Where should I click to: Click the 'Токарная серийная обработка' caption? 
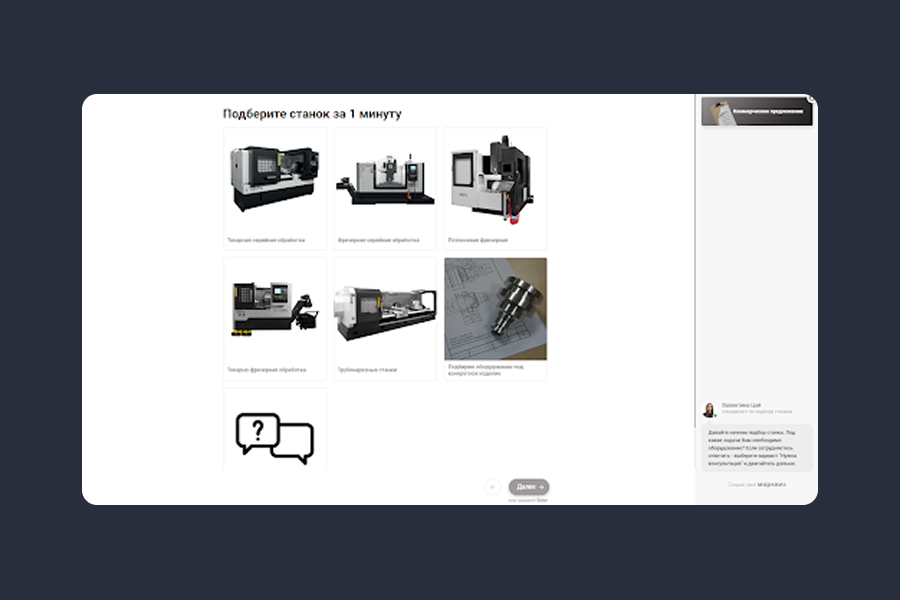pos(266,240)
